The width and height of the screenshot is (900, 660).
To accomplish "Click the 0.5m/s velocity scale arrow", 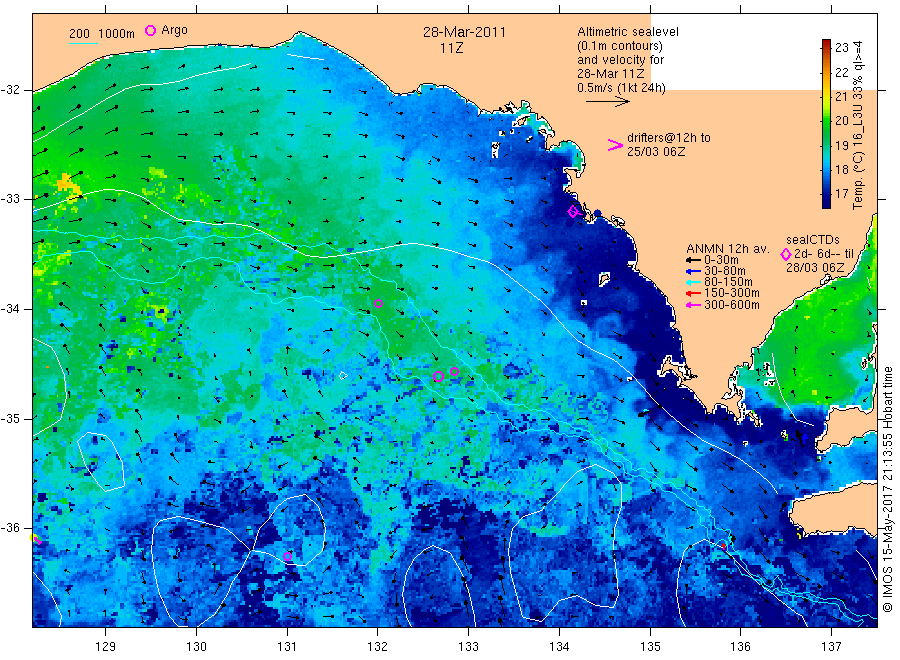I will 608,102.
